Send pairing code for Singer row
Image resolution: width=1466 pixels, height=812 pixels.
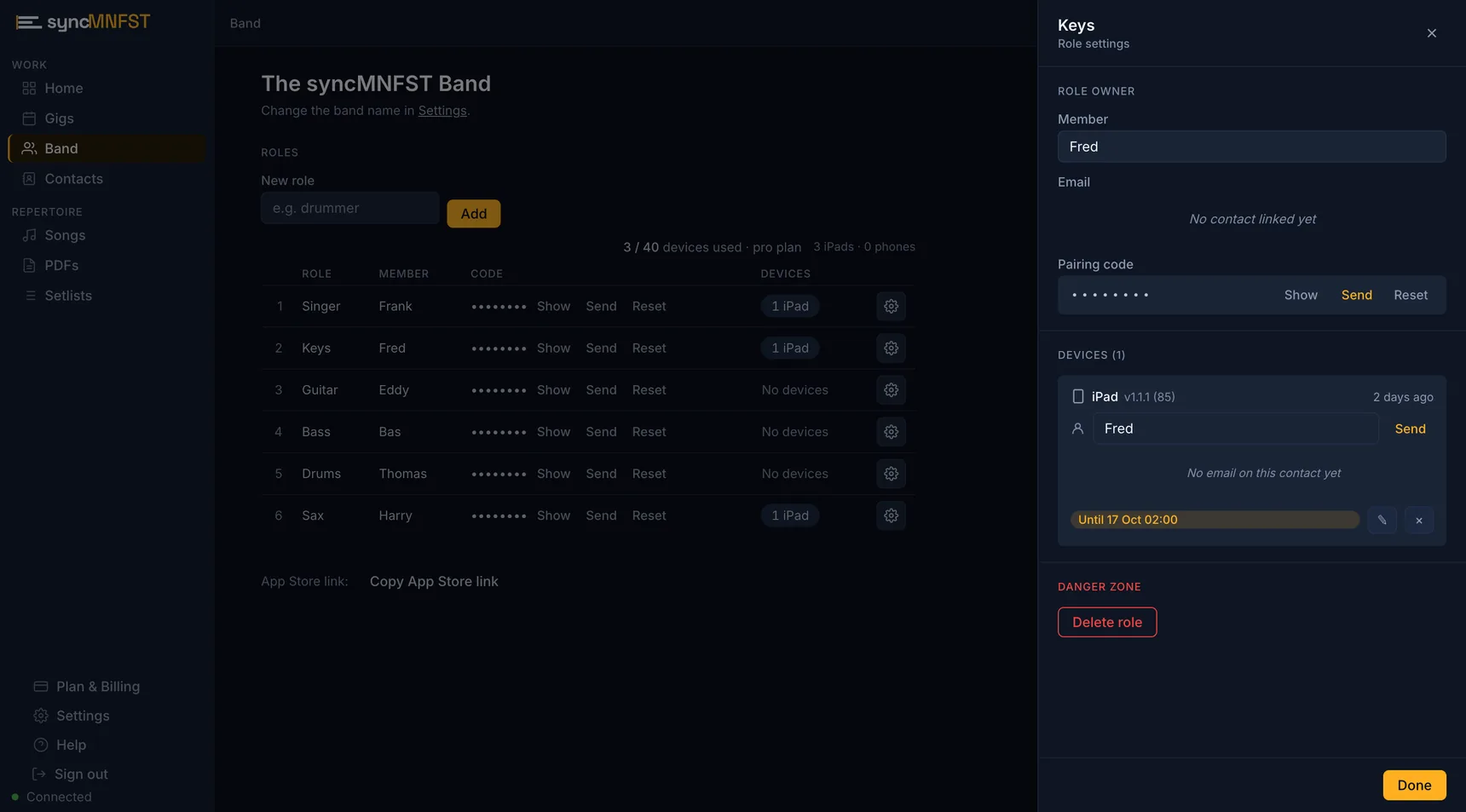click(x=601, y=306)
